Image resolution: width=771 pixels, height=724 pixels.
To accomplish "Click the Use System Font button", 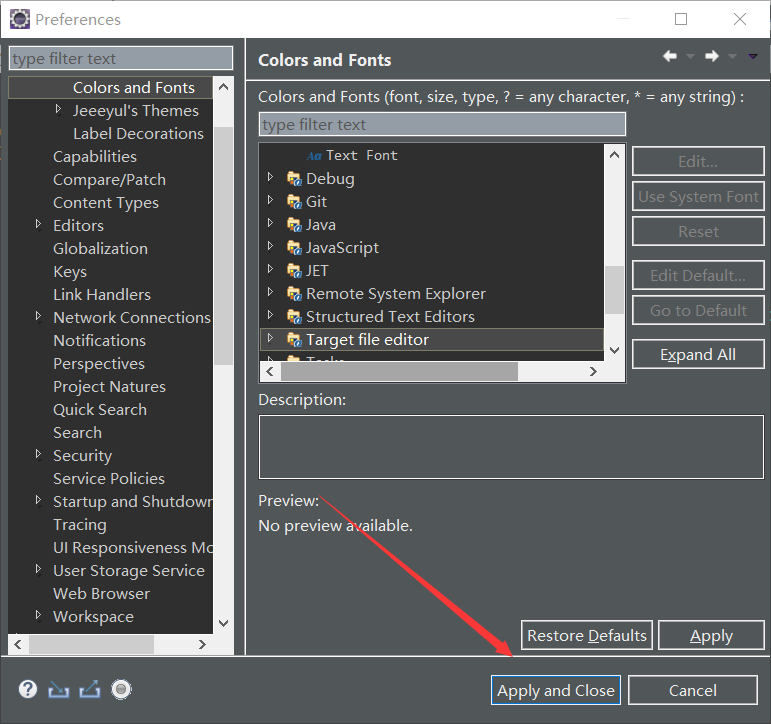I will click(698, 196).
